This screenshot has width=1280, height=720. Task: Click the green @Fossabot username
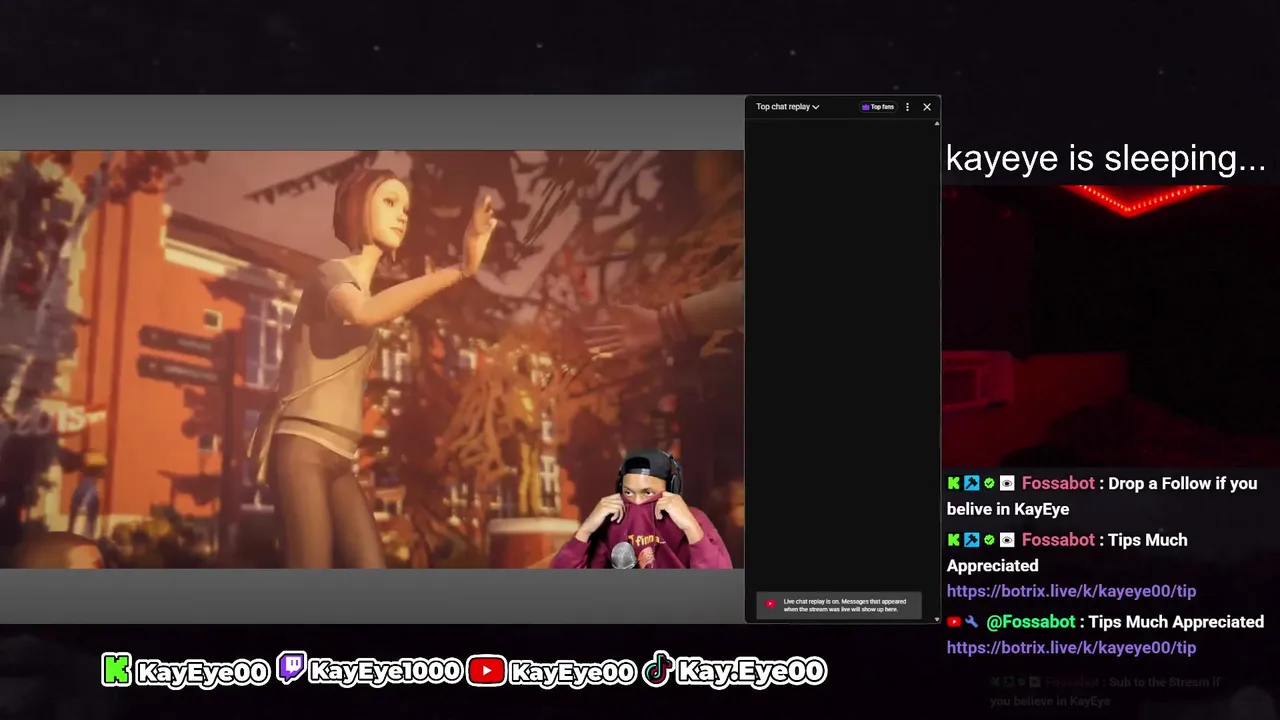(x=1031, y=621)
